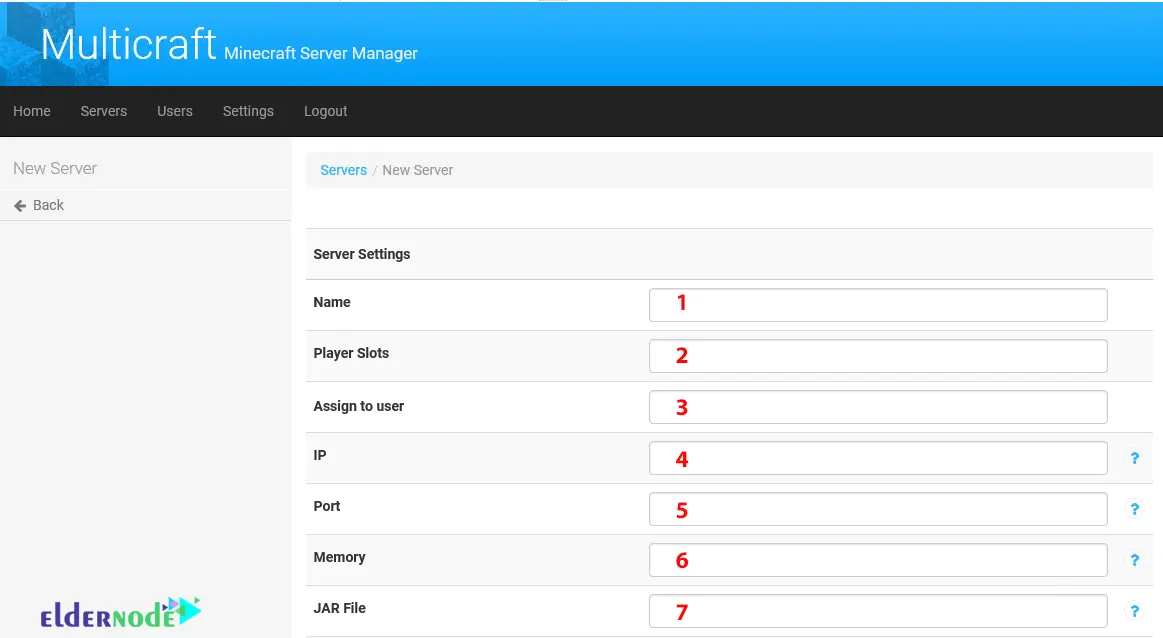Image resolution: width=1163 pixels, height=638 pixels.
Task: Focus the Name input field
Action: click(x=878, y=305)
